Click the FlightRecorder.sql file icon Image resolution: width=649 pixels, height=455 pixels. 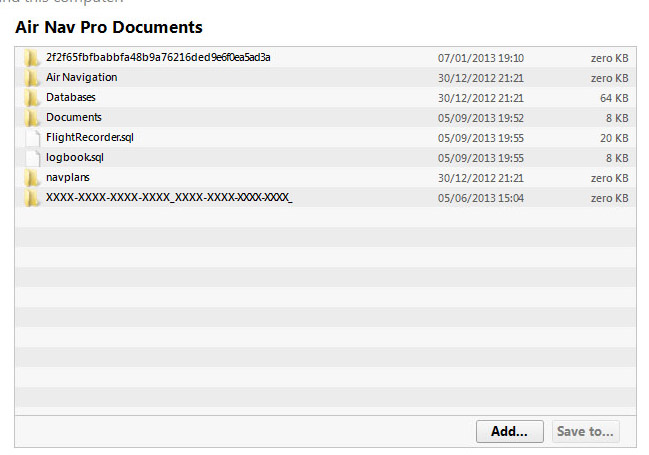[x=33, y=138]
